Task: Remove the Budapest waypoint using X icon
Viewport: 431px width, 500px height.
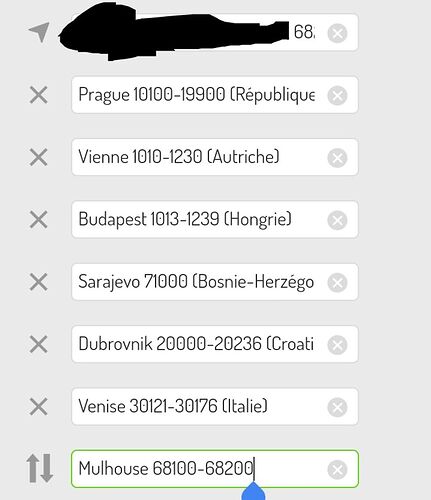Action: (x=39, y=220)
